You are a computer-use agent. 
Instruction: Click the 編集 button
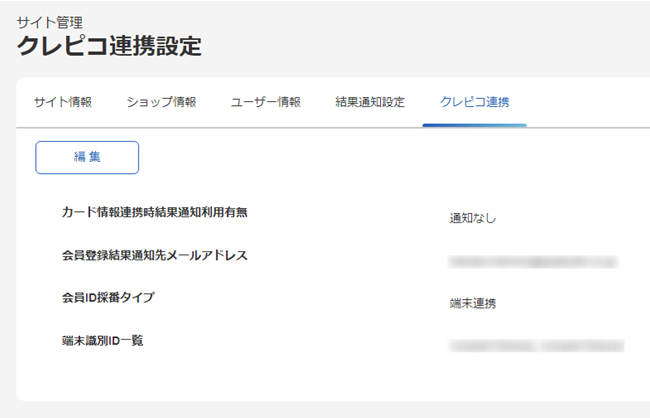(x=87, y=158)
